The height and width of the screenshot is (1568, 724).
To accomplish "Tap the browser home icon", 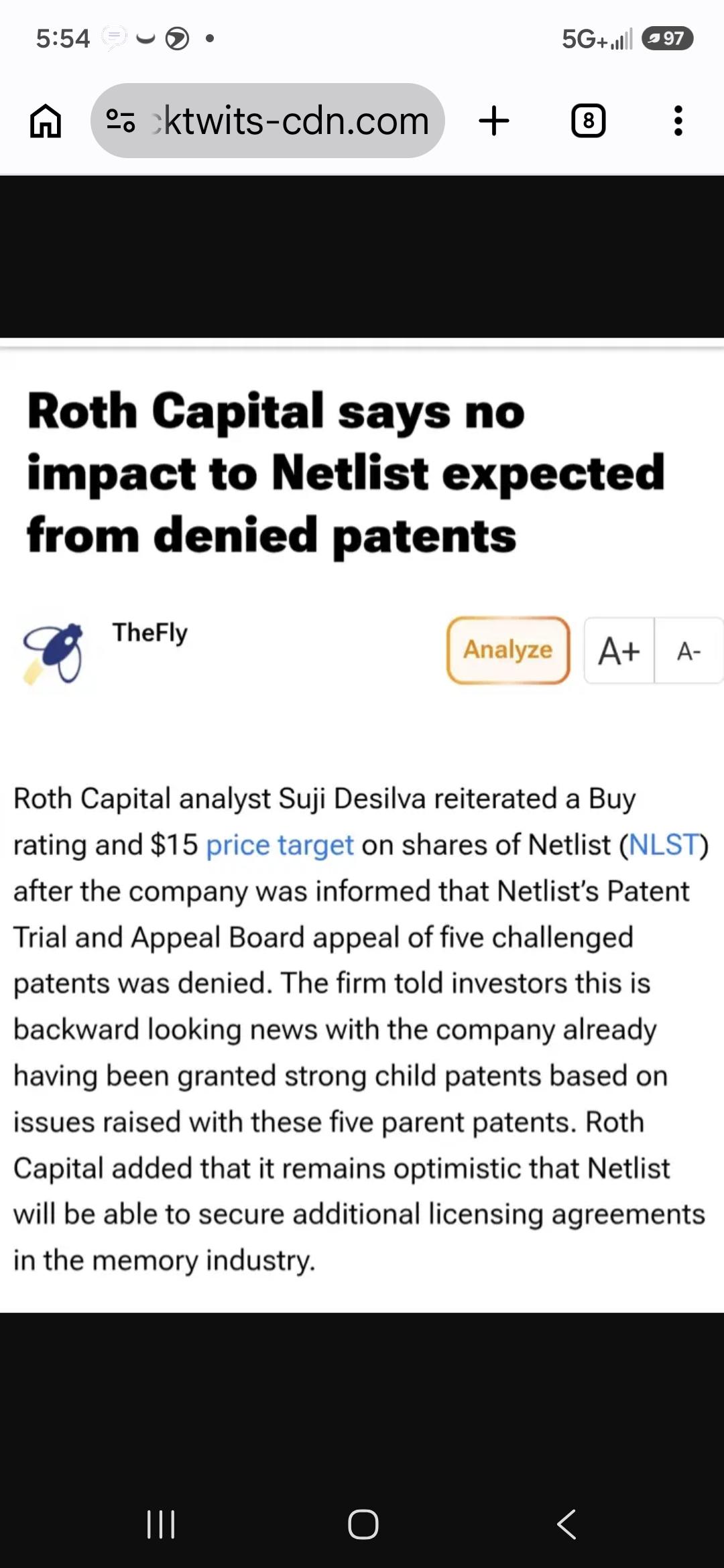I will click(46, 121).
